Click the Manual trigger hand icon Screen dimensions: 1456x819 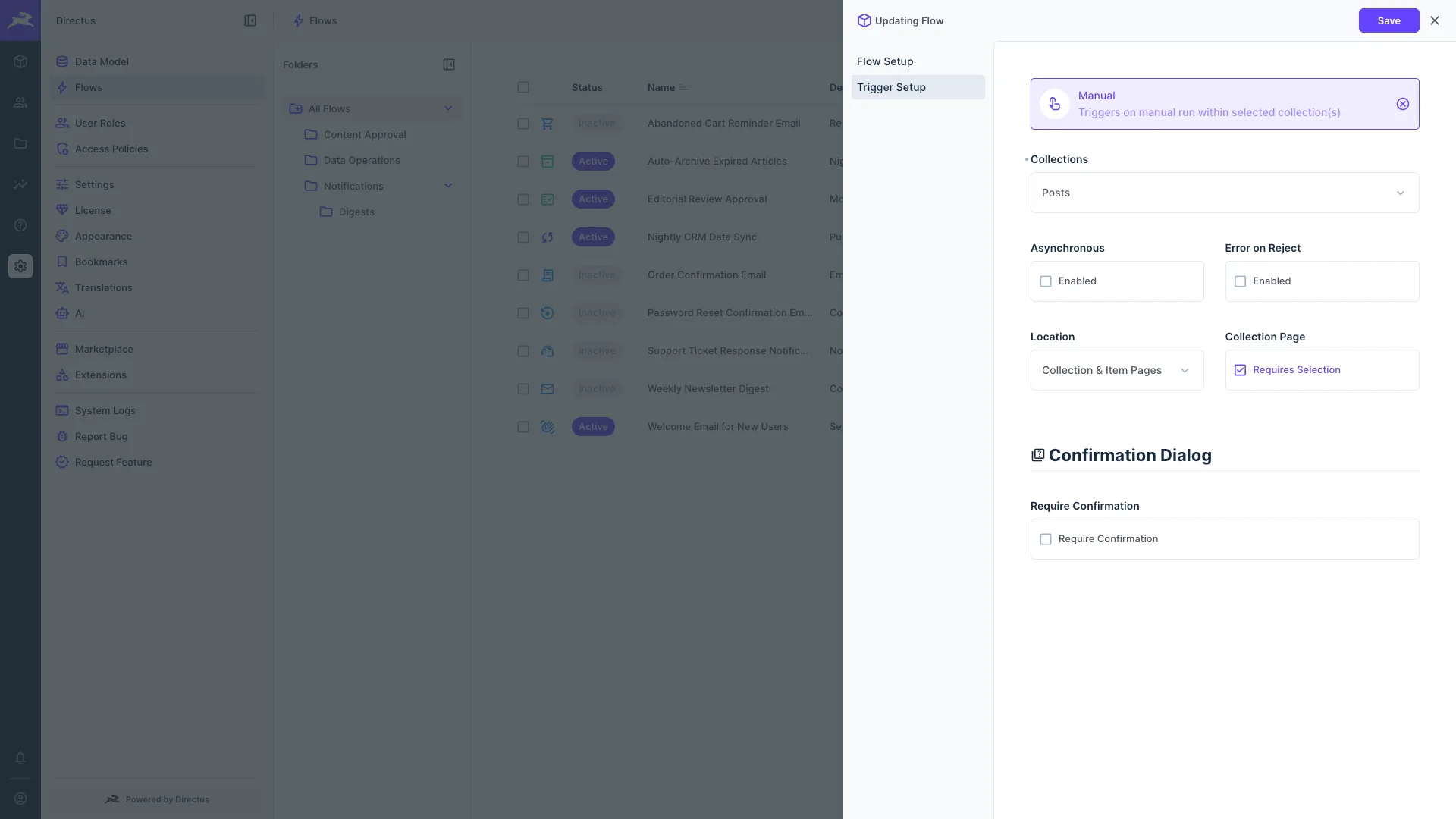(x=1055, y=104)
